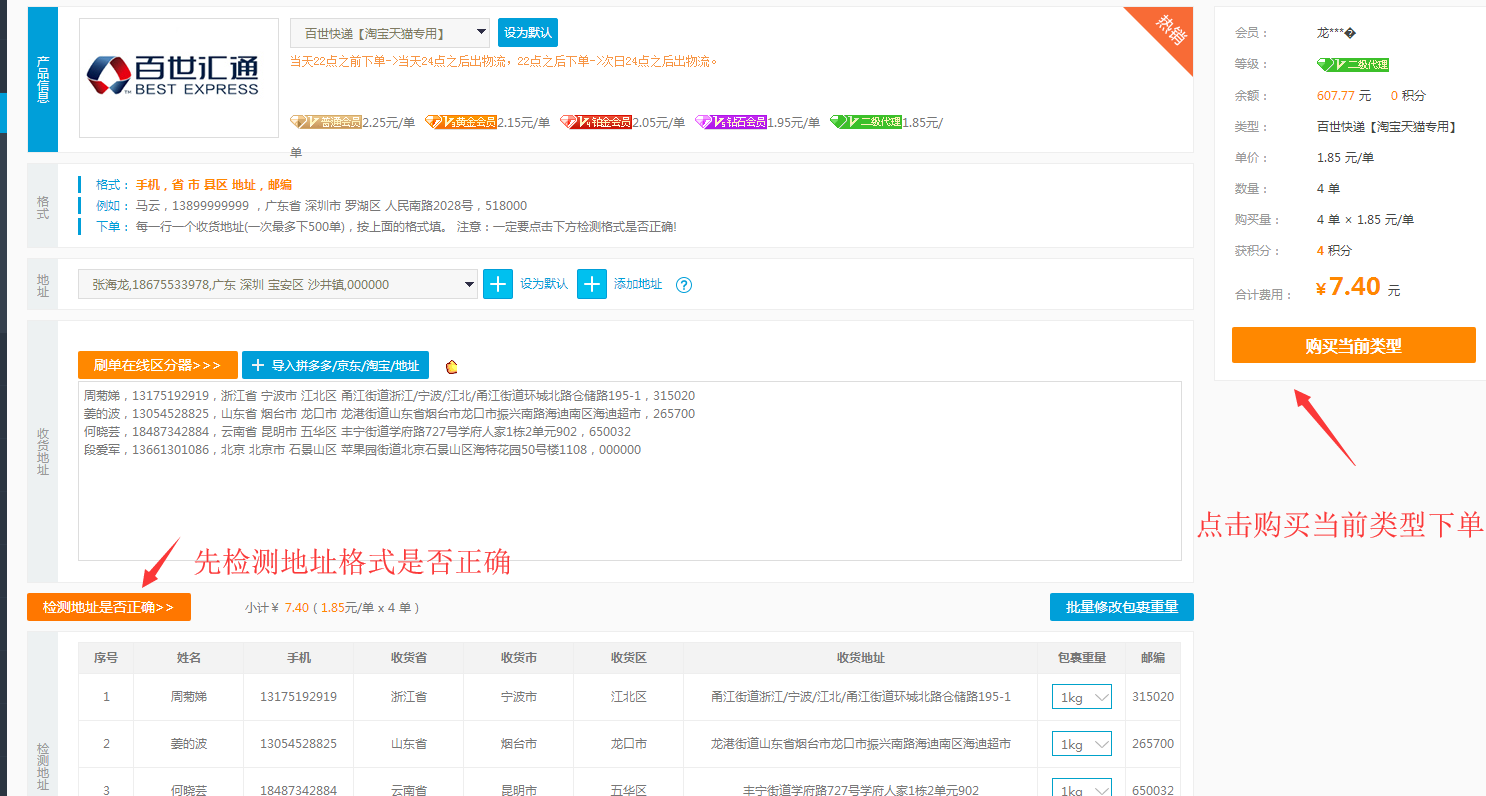The image size is (1486, 796).
Task: Click the 黄金会员 membership badge icon
Action: pyautogui.click(x=461, y=122)
